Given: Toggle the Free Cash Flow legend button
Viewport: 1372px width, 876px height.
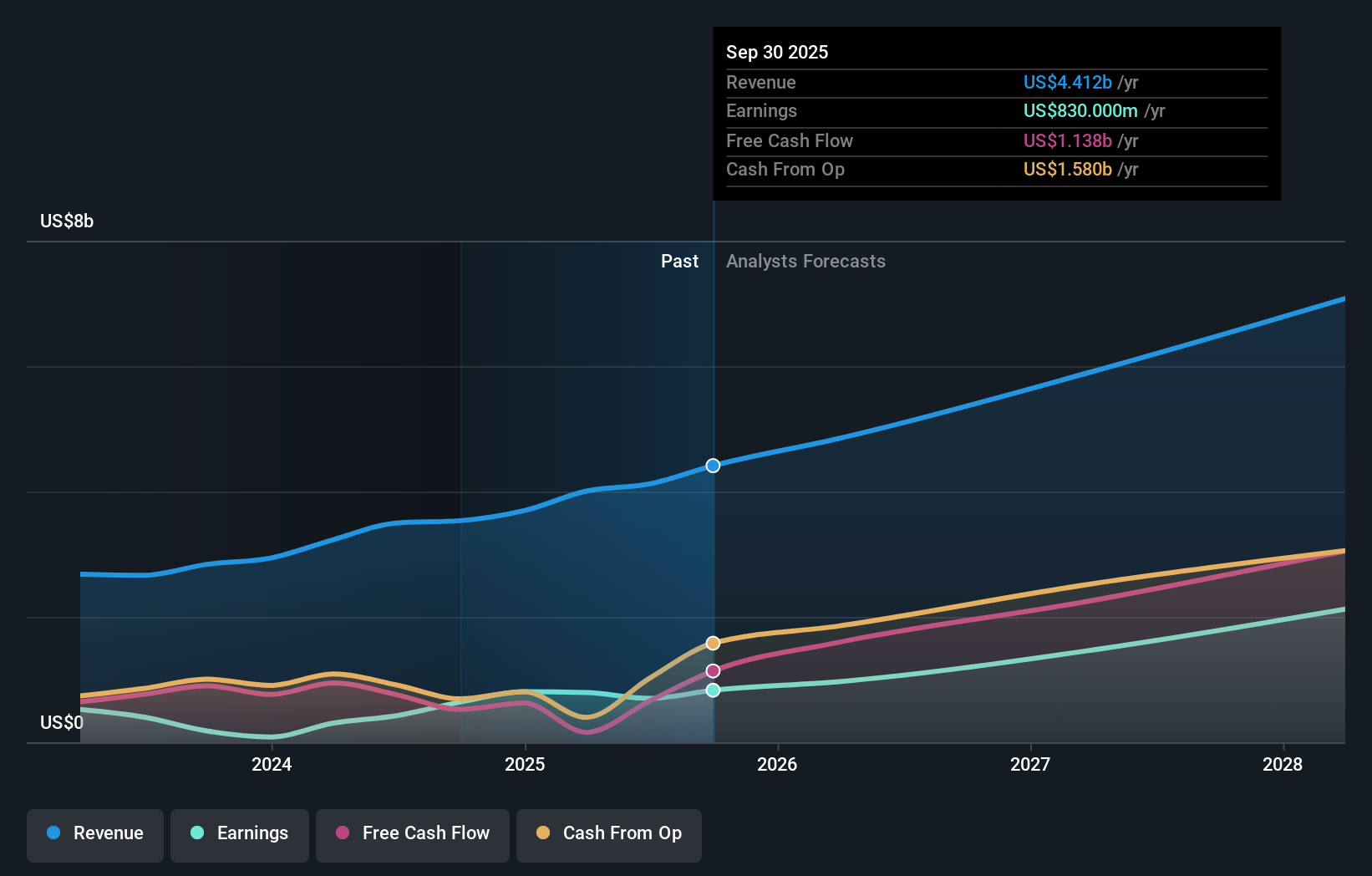Looking at the screenshot, I should click(x=413, y=835).
